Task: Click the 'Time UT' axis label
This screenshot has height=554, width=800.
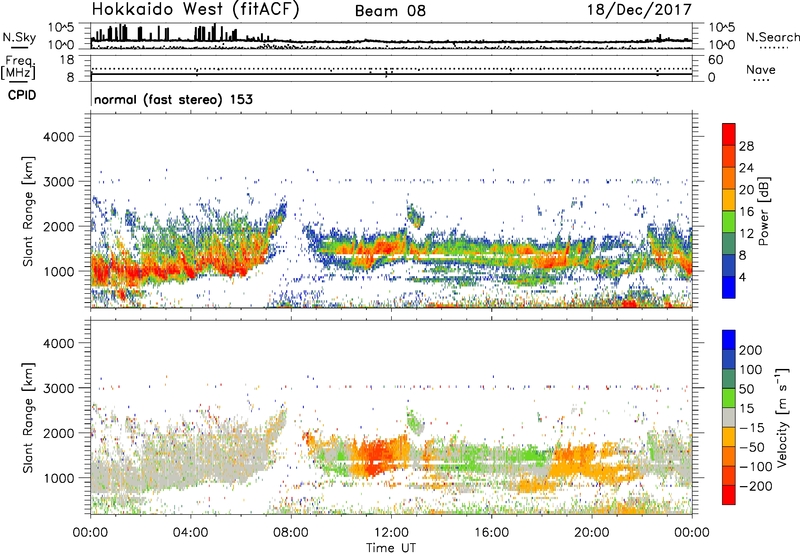Action: pyautogui.click(x=391, y=548)
